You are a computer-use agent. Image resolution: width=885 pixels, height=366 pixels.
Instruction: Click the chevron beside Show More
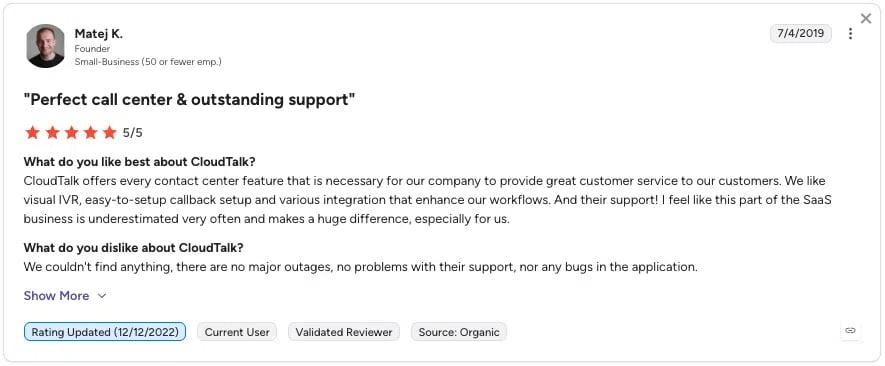point(102,296)
